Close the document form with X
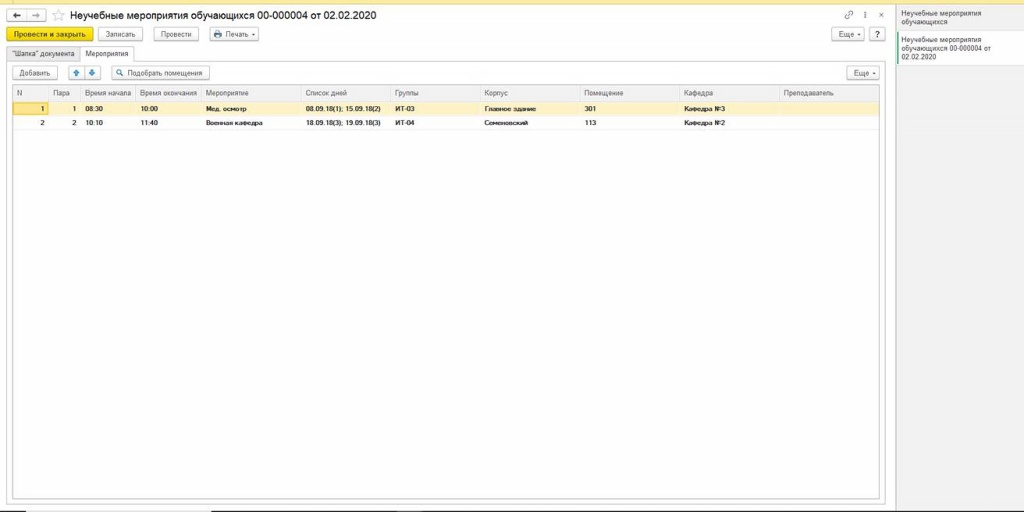 click(x=880, y=16)
